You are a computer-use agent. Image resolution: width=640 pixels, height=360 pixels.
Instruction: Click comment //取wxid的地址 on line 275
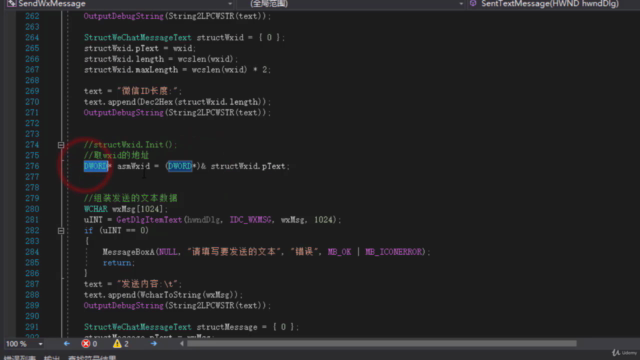click(116, 156)
